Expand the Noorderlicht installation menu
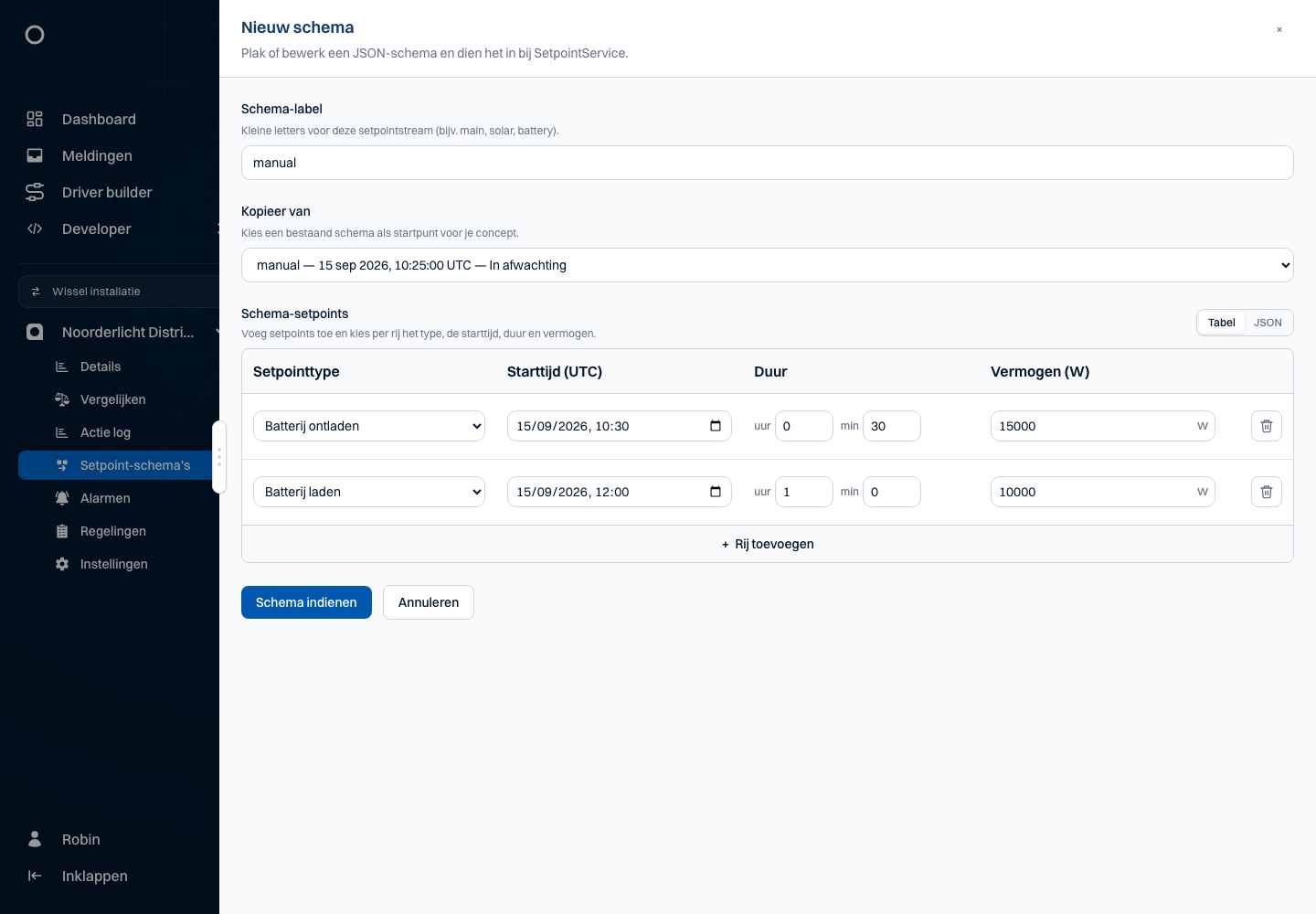Screen dimensions: 1316x914 (217, 332)
